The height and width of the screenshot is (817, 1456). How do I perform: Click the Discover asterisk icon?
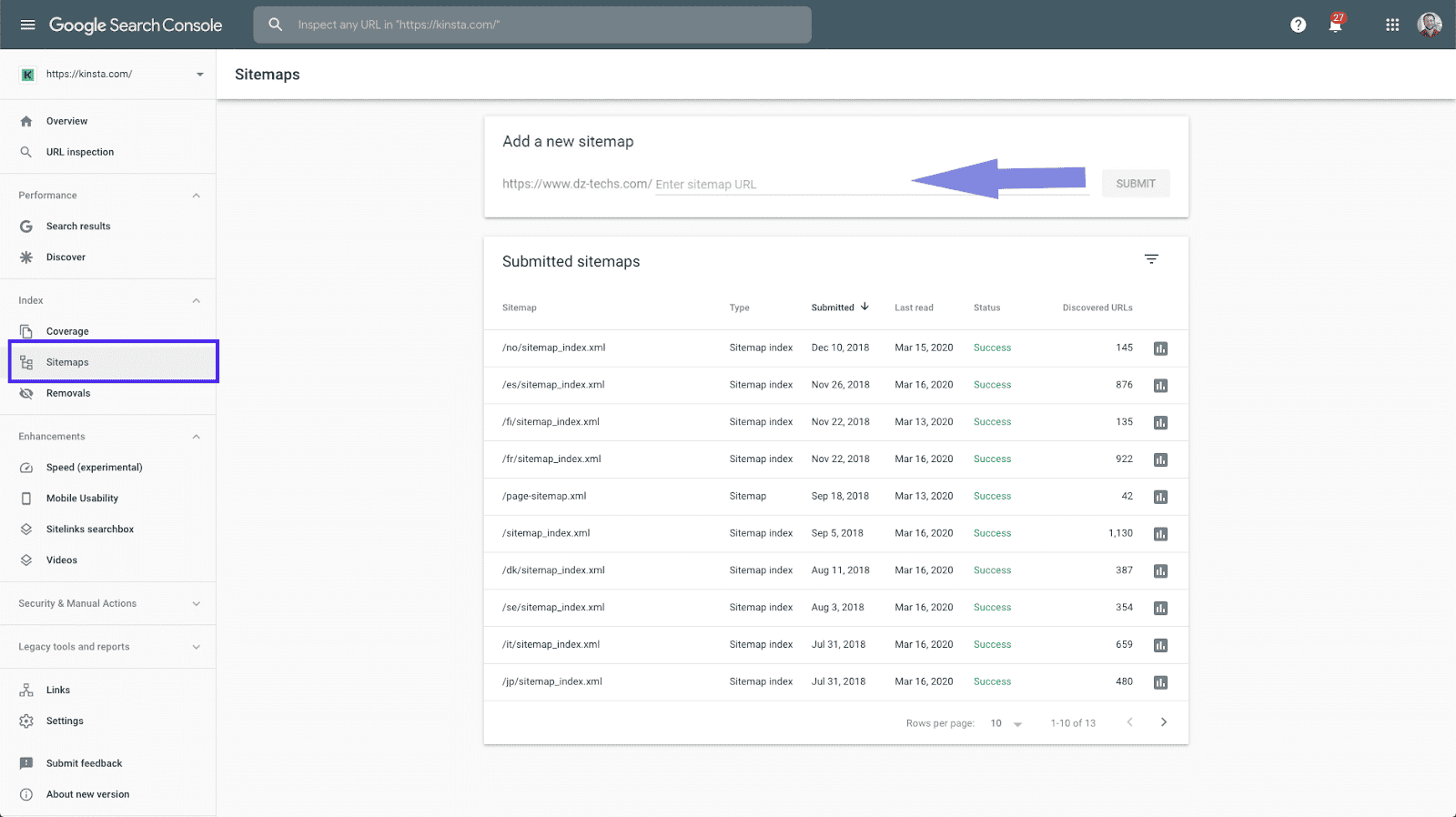[x=26, y=257]
